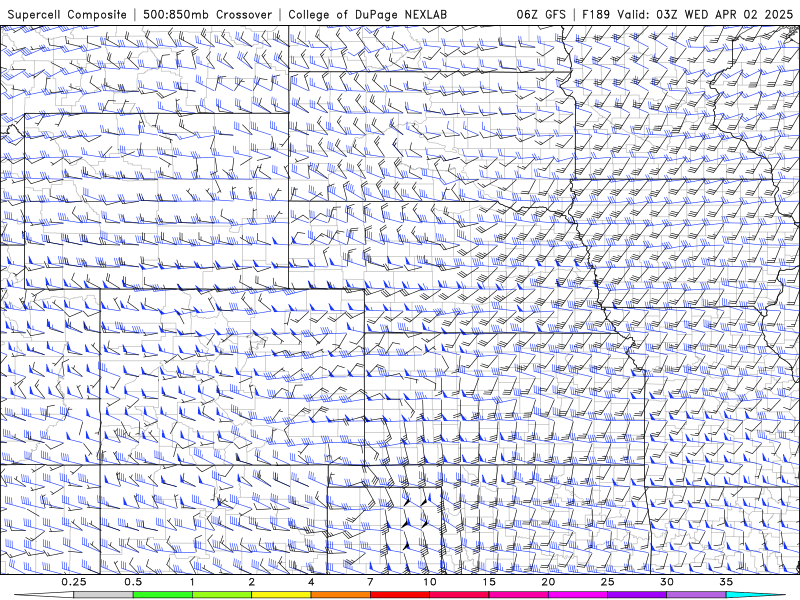Click legend value 10
This screenshot has width=800, height=600.
[430, 582]
